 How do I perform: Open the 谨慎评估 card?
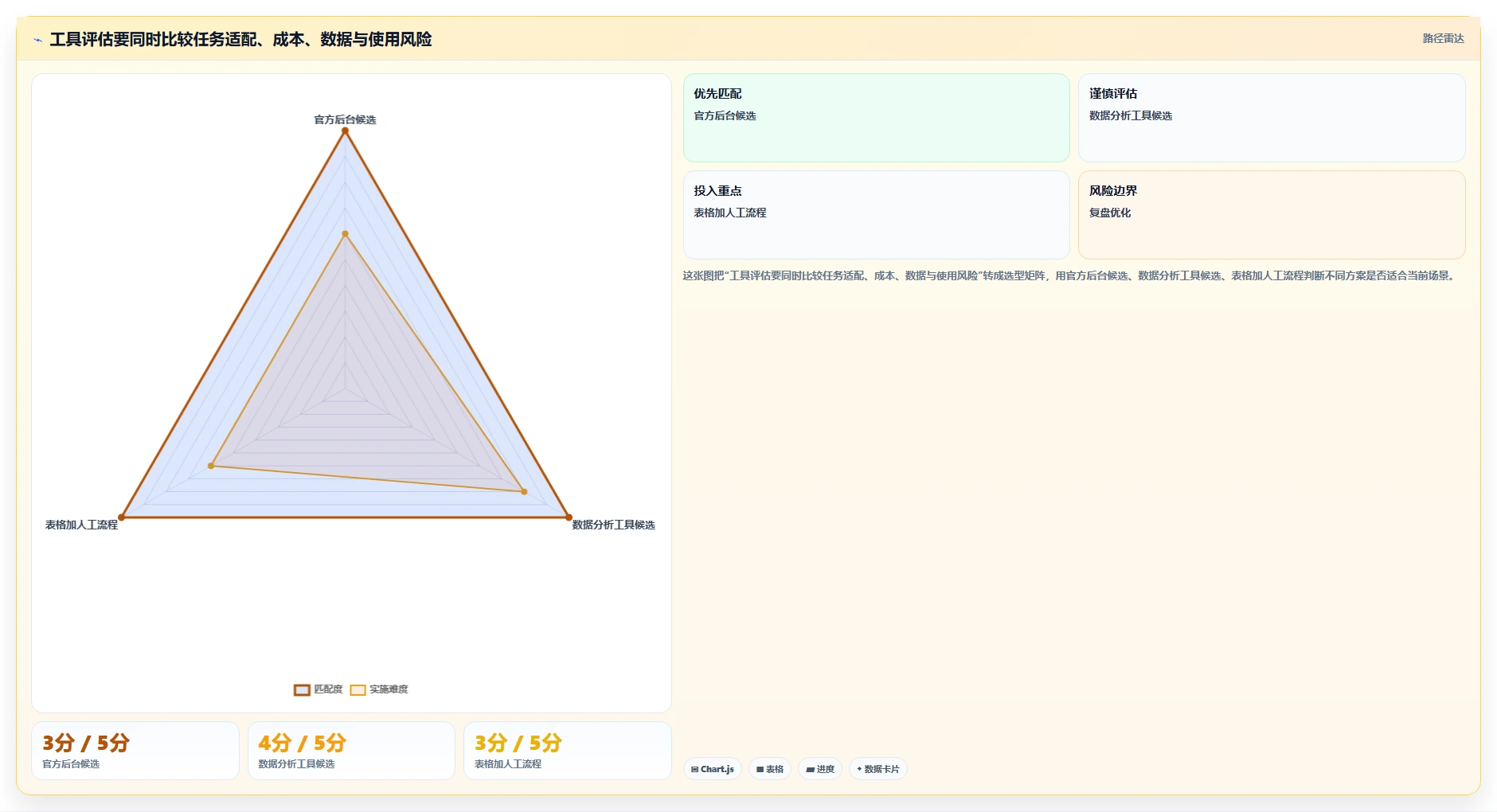(1272, 118)
